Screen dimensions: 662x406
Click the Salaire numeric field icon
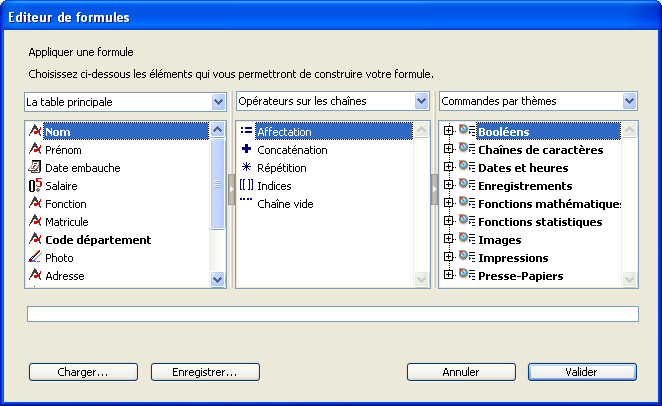35,186
